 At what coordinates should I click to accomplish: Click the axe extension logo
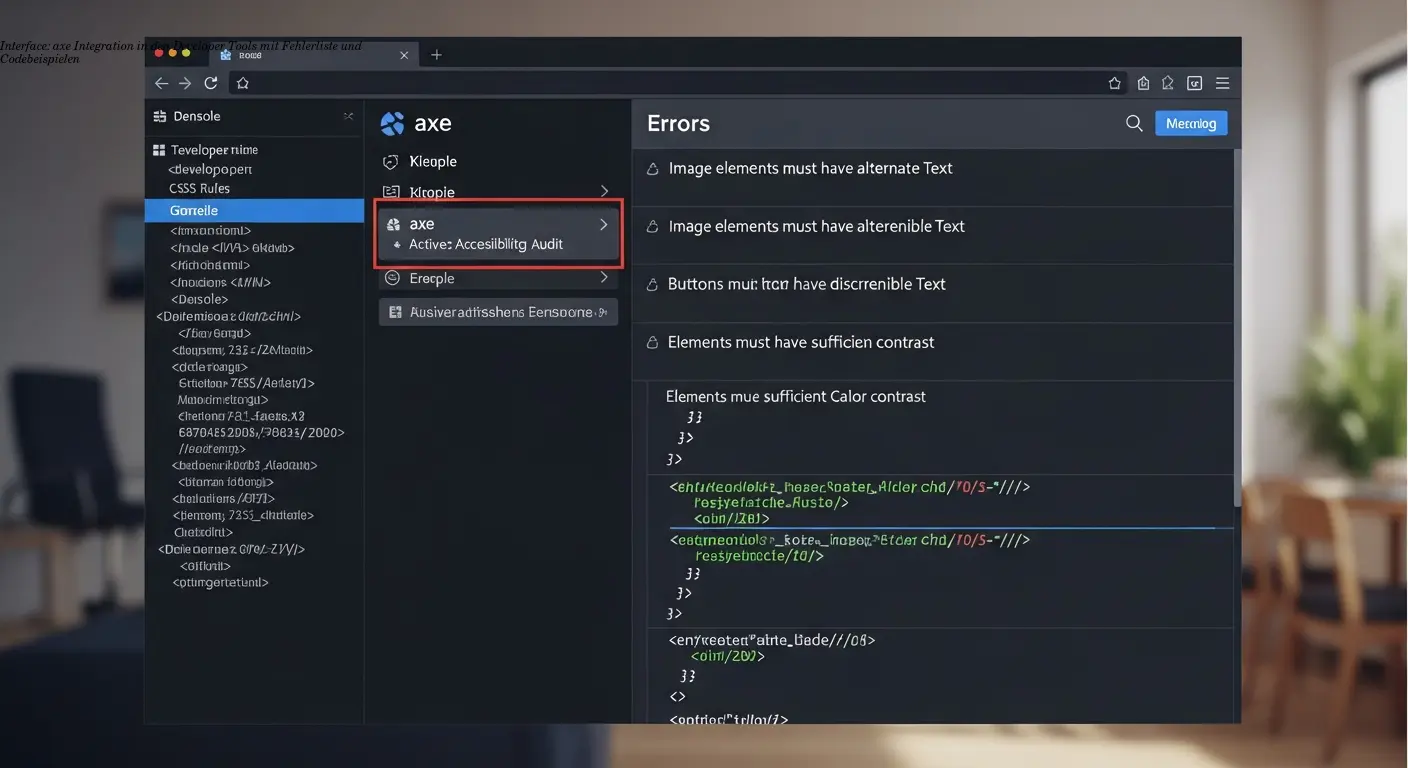point(391,123)
